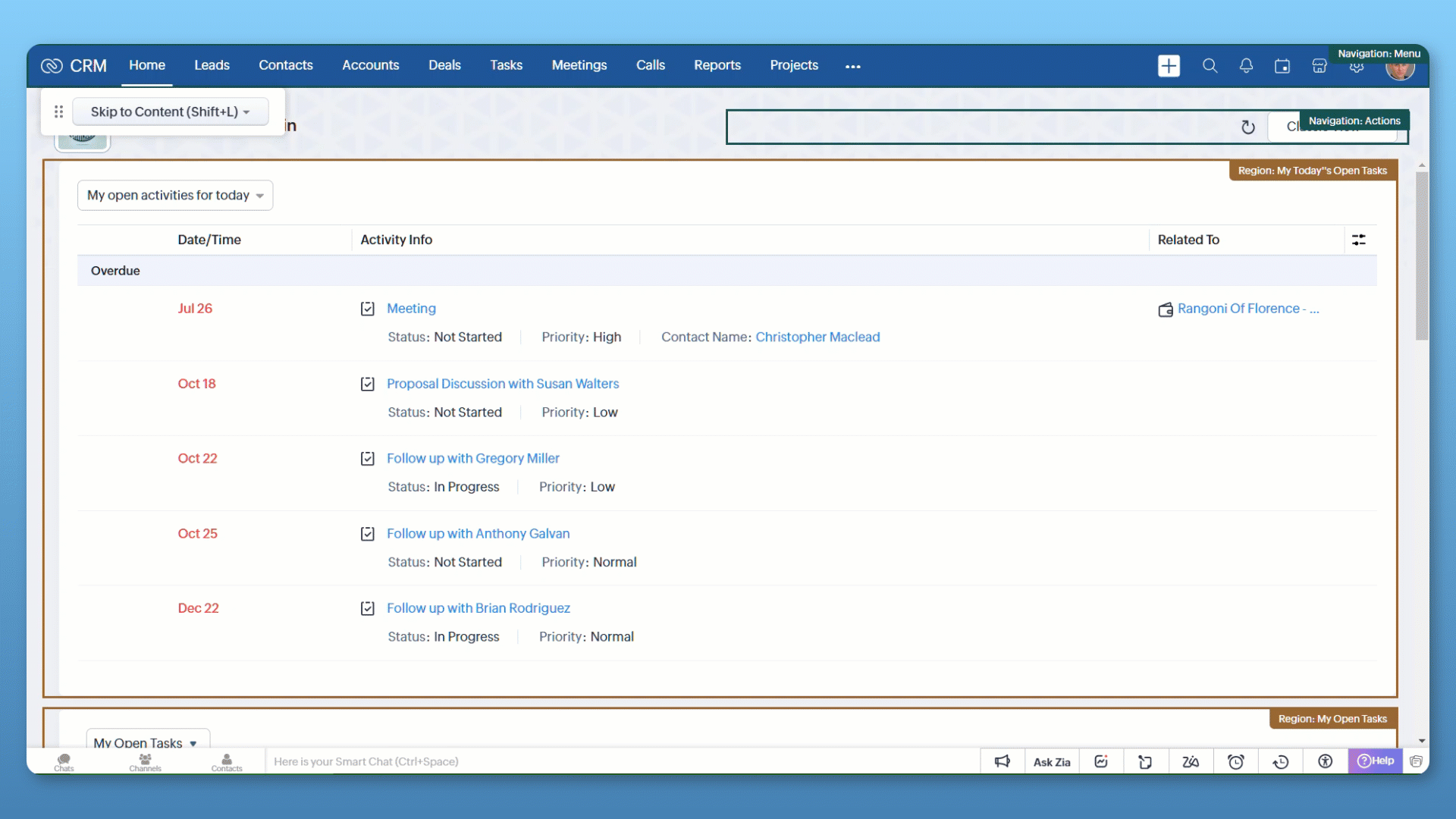Click the refresh icon near Actions

pos(1247,127)
